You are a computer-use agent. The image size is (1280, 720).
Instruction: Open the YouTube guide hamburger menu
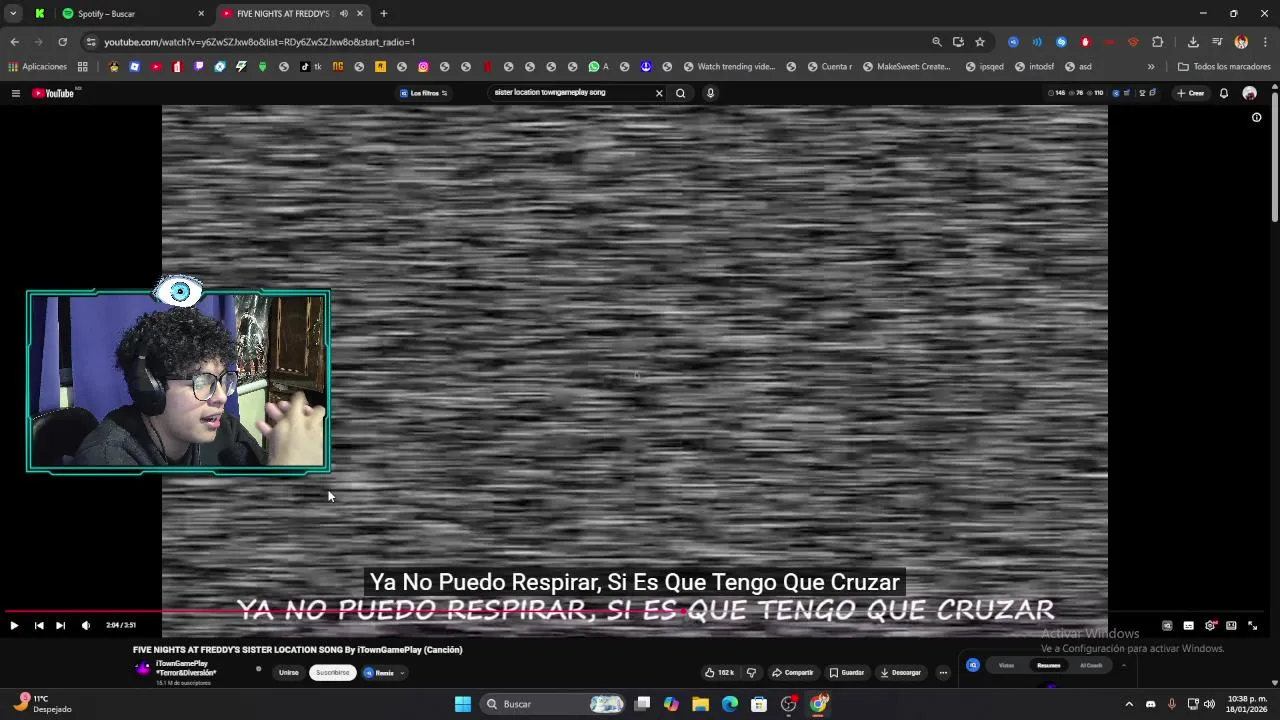coord(15,93)
